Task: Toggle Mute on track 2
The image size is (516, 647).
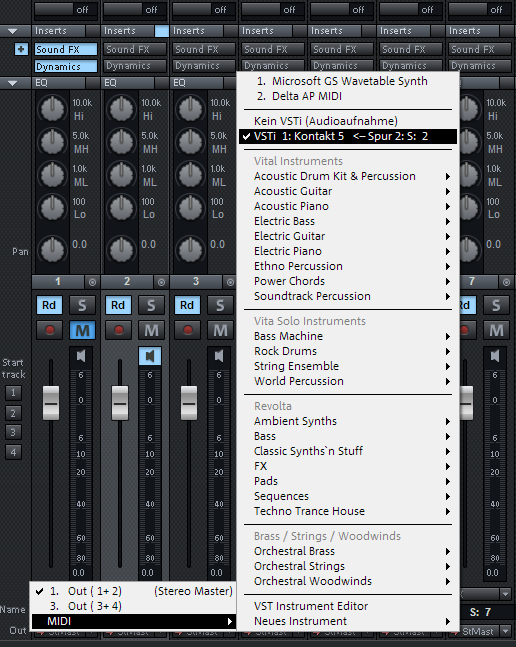Action: [x=151, y=330]
